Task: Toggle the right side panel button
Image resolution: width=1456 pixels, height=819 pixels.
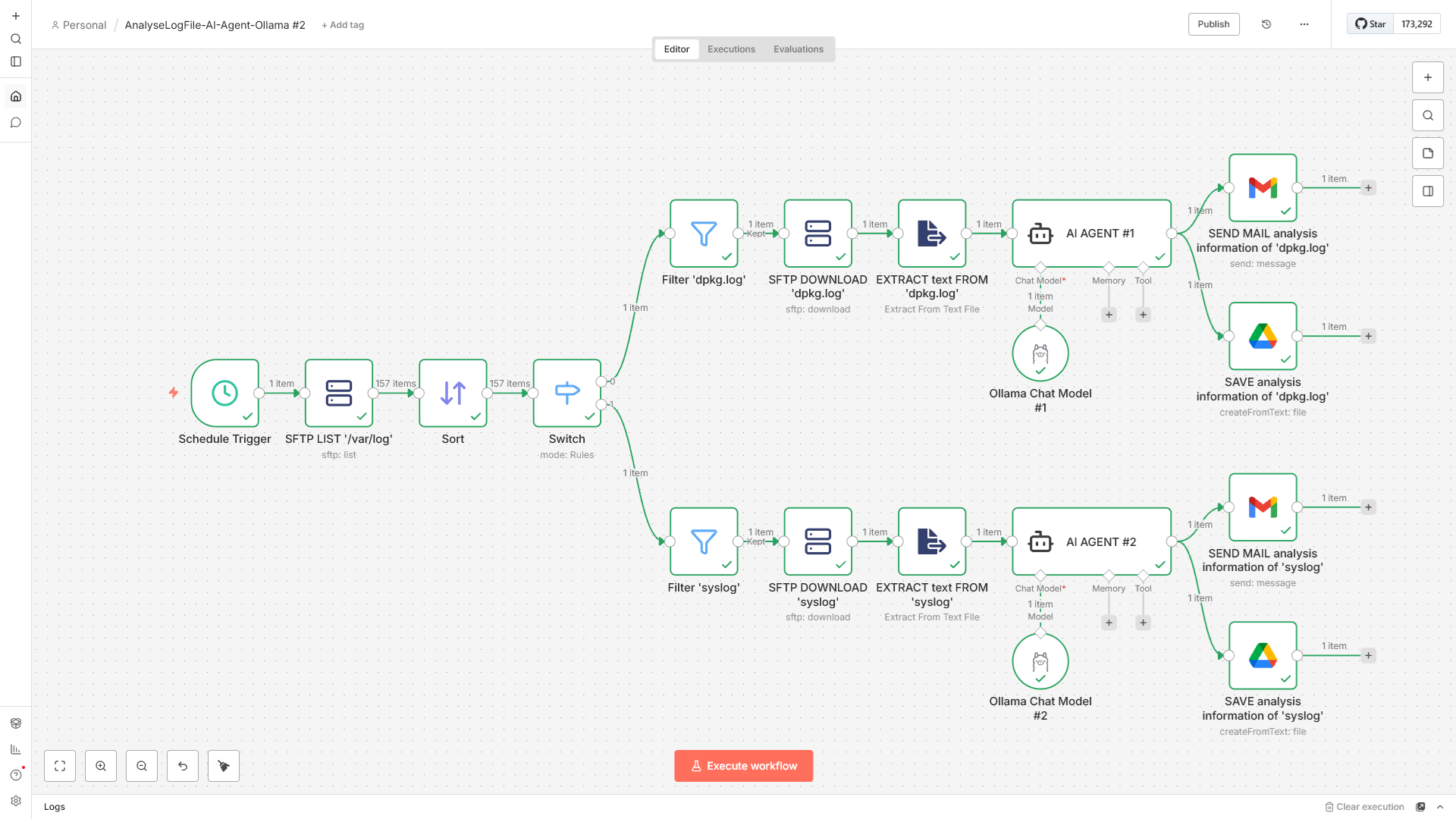Action: tap(1427, 191)
